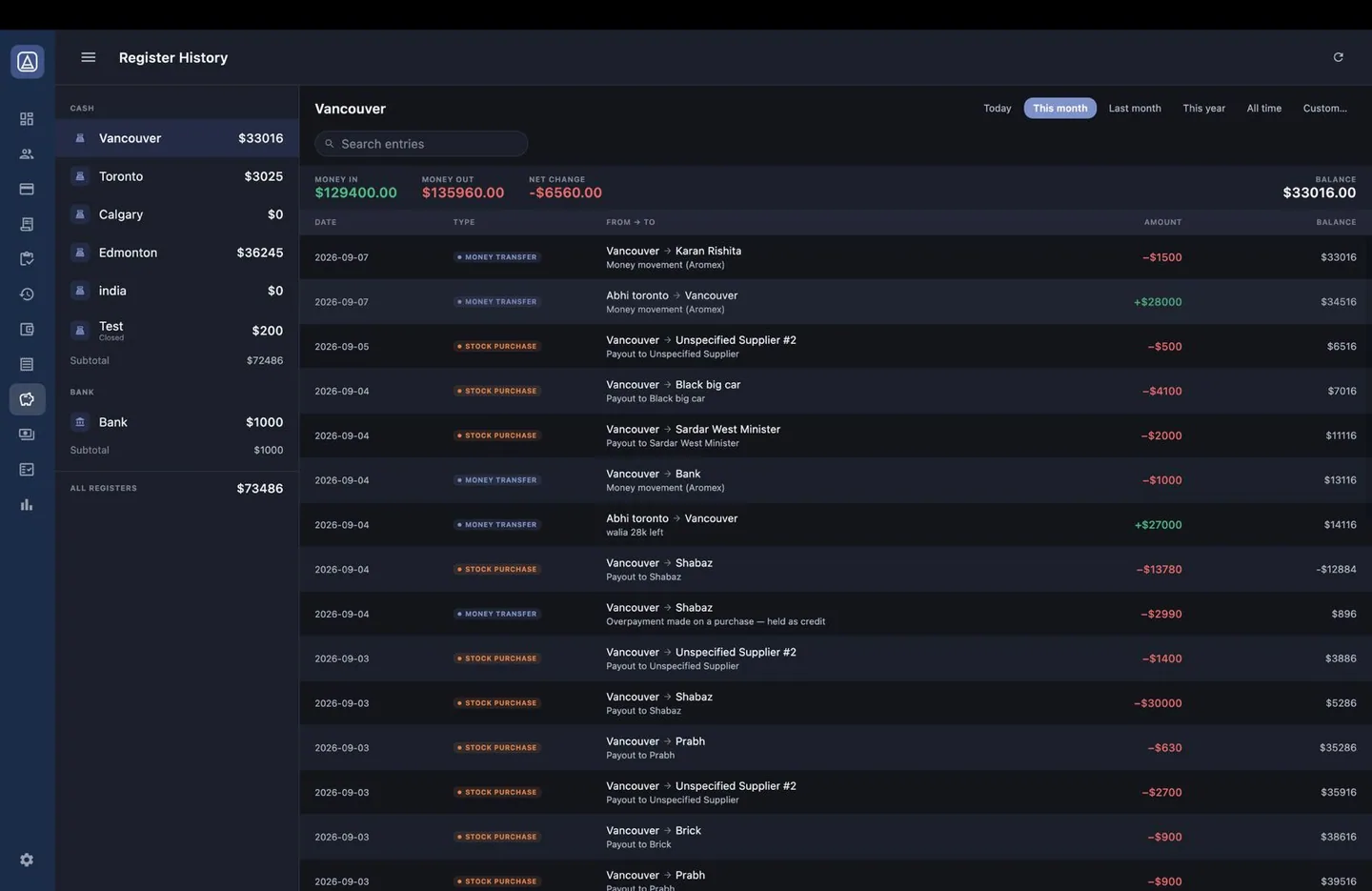1372x891 pixels.
Task: Switch to Last month filter
Action: coord(1135,109)
